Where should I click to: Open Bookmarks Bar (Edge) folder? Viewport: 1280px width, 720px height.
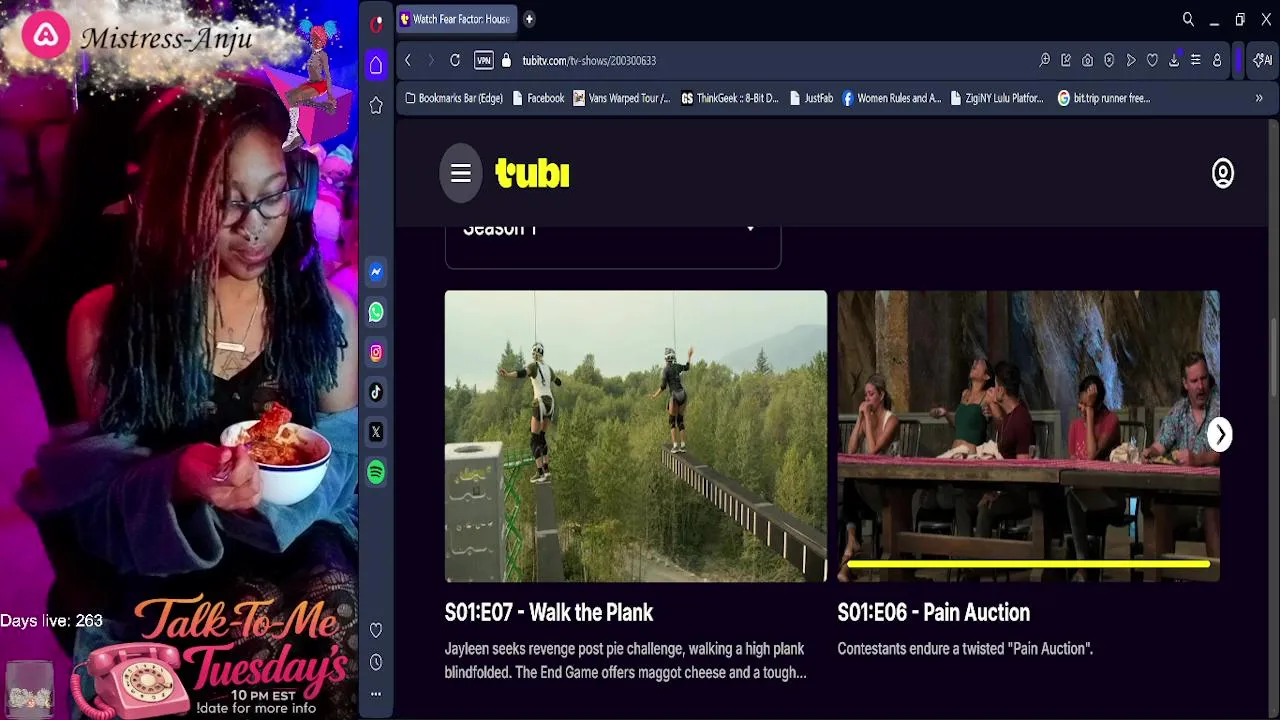point(454,98)
